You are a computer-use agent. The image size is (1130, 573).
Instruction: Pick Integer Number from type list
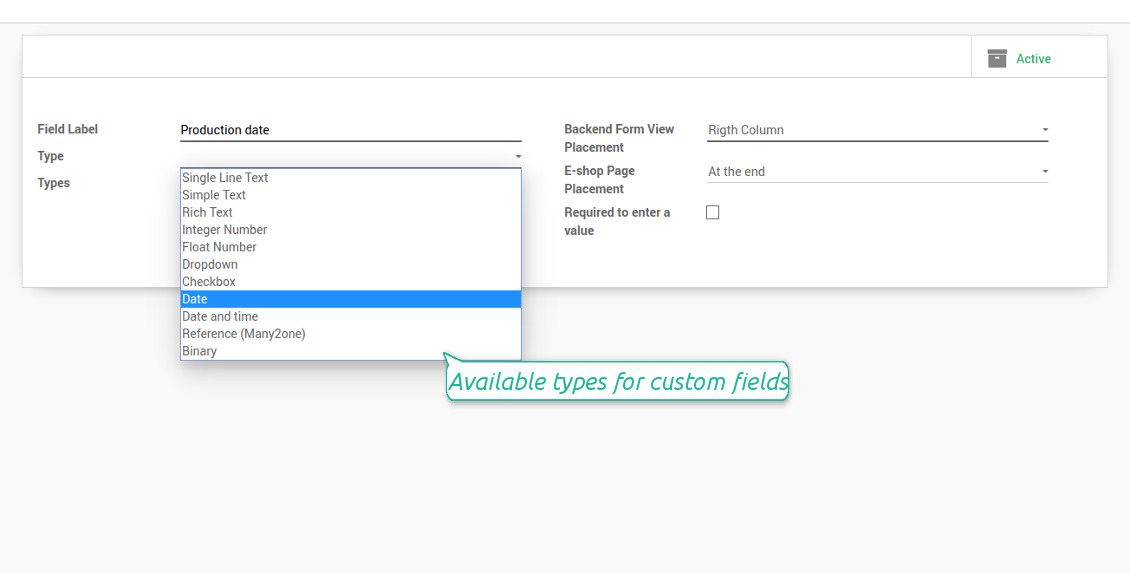350,229
